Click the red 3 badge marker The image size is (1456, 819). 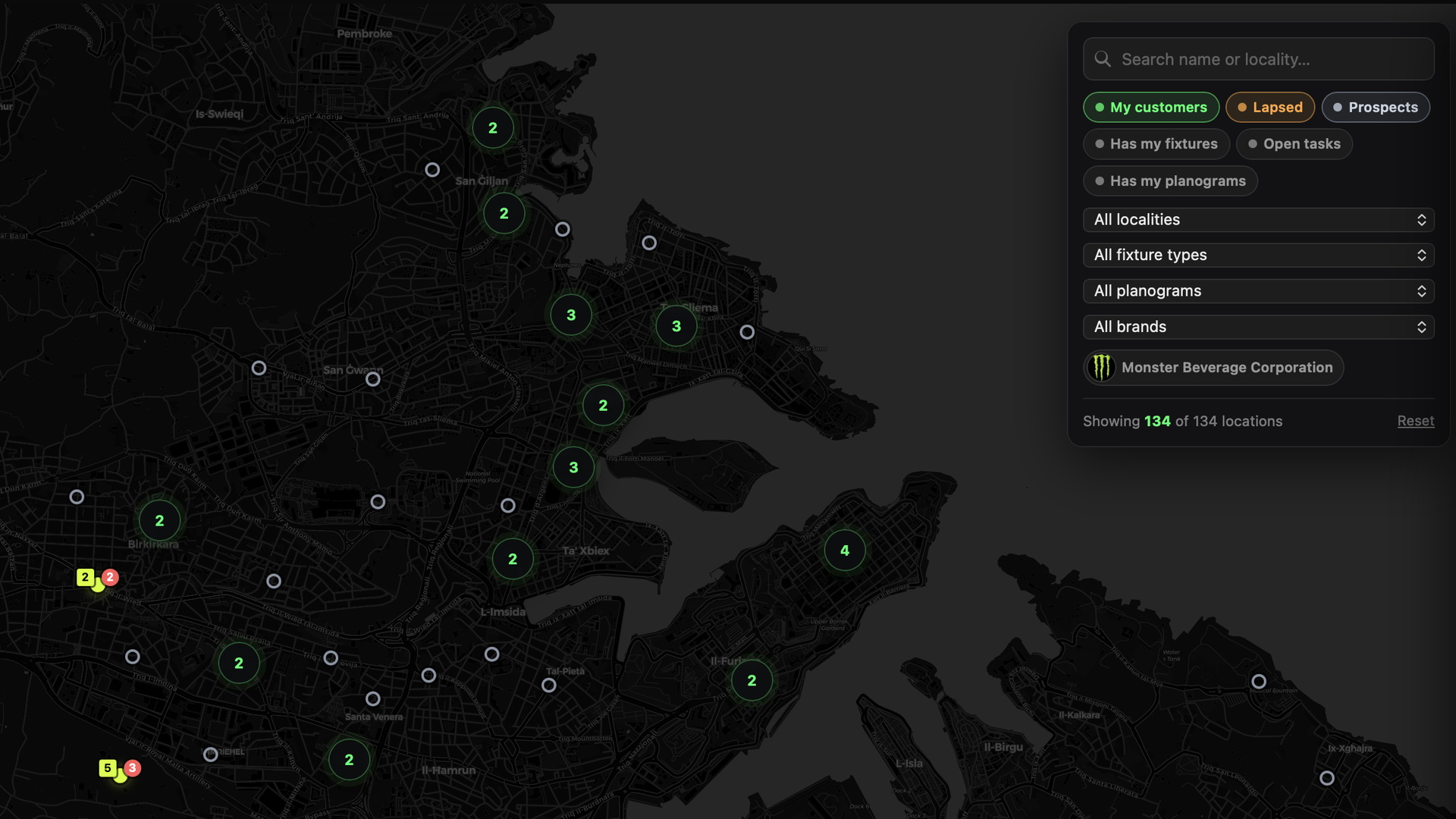[x=132, y=768]
